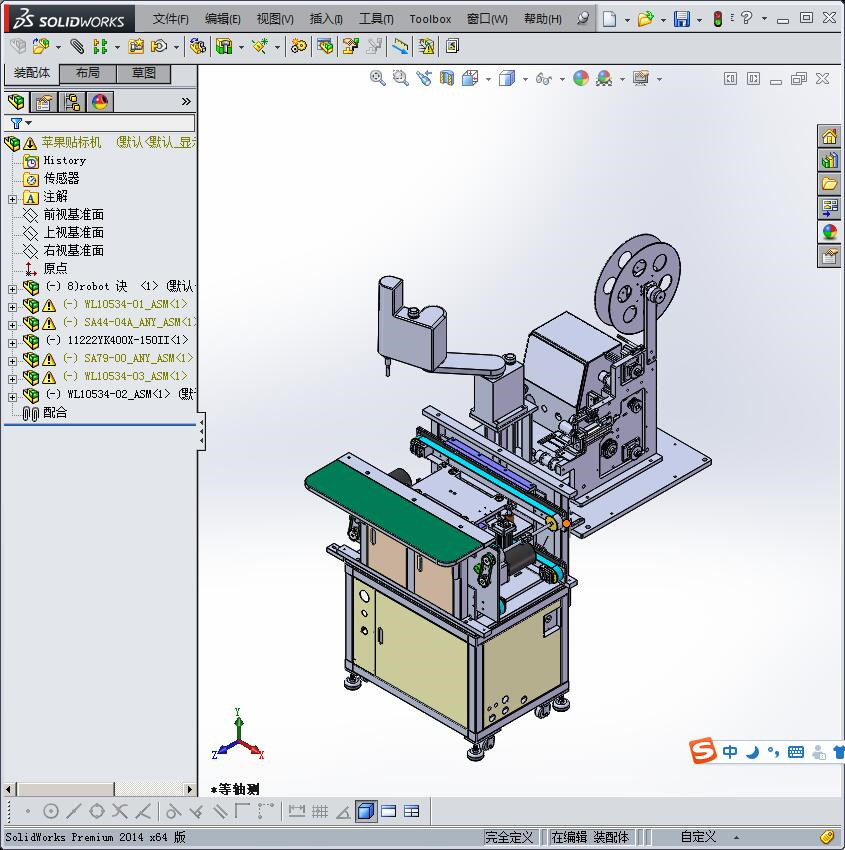Click the 自定义 status bar button

tap(698, 837)
